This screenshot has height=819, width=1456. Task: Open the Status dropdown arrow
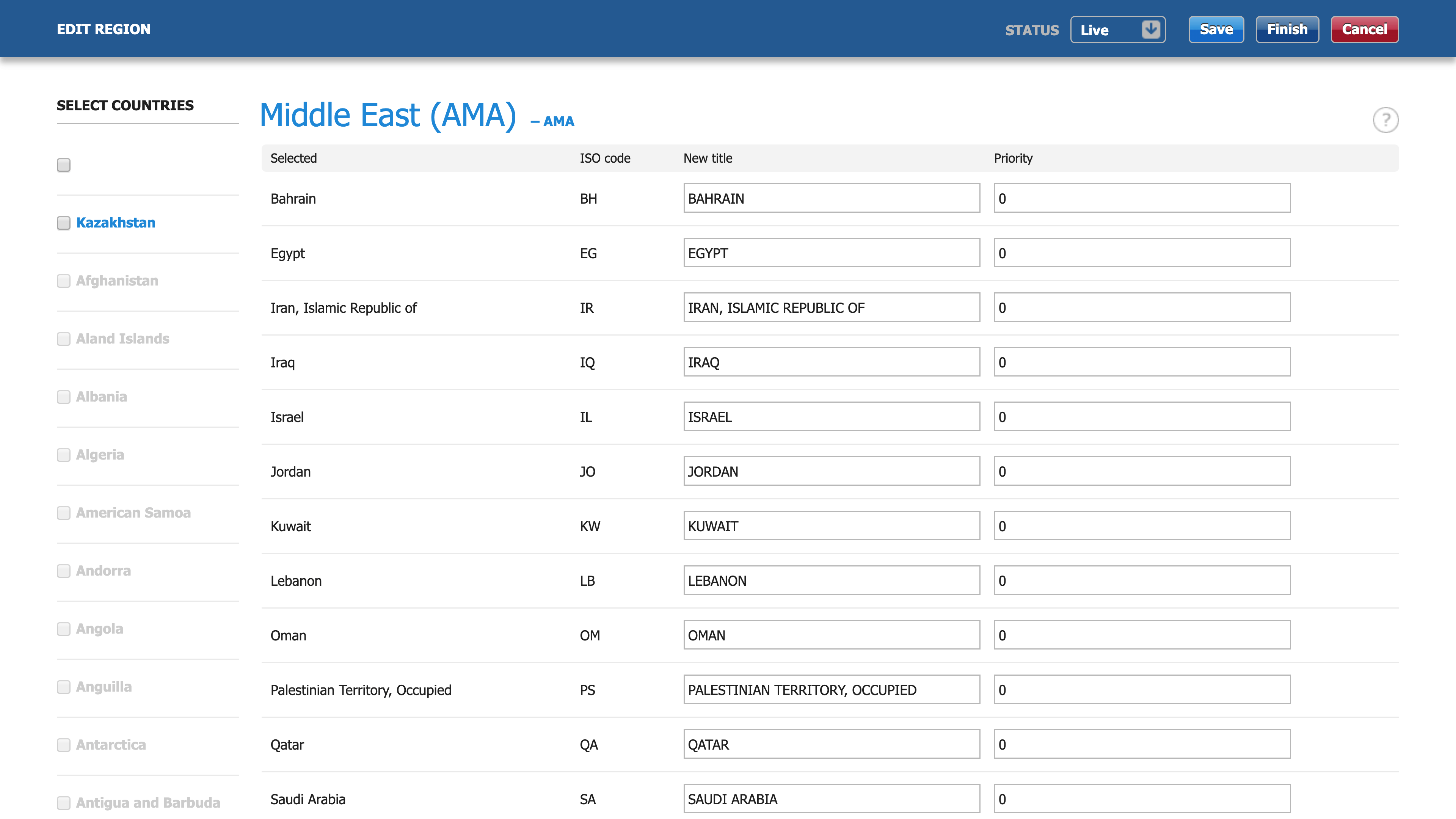coord(1150,30)
